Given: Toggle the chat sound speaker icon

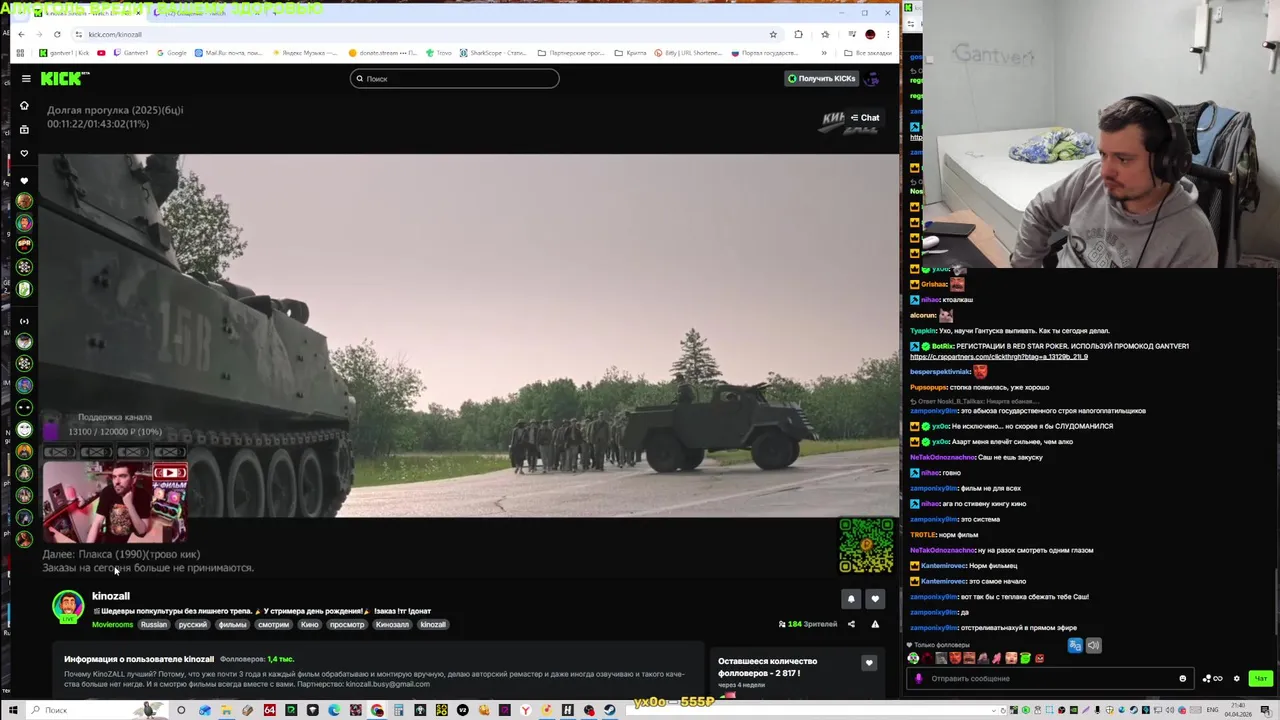Looking at the screenshot, I should point(1093,645).
